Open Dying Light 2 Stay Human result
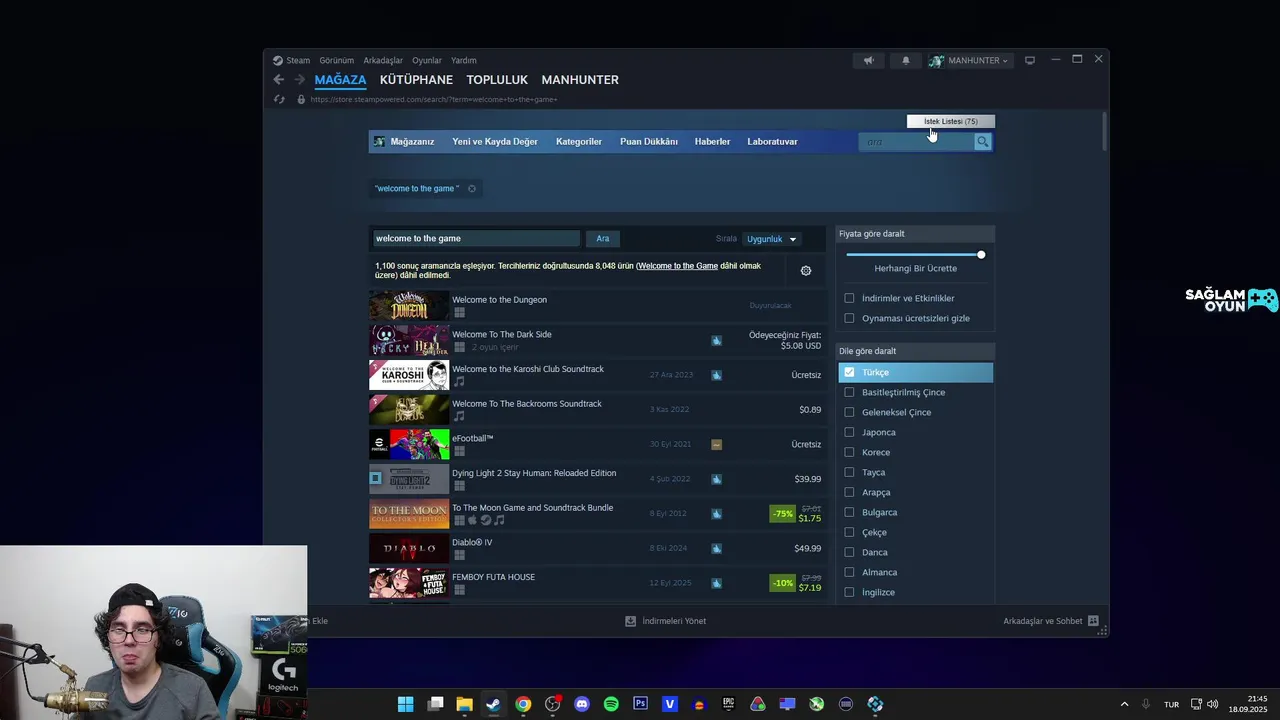 [x=597, y=479]
